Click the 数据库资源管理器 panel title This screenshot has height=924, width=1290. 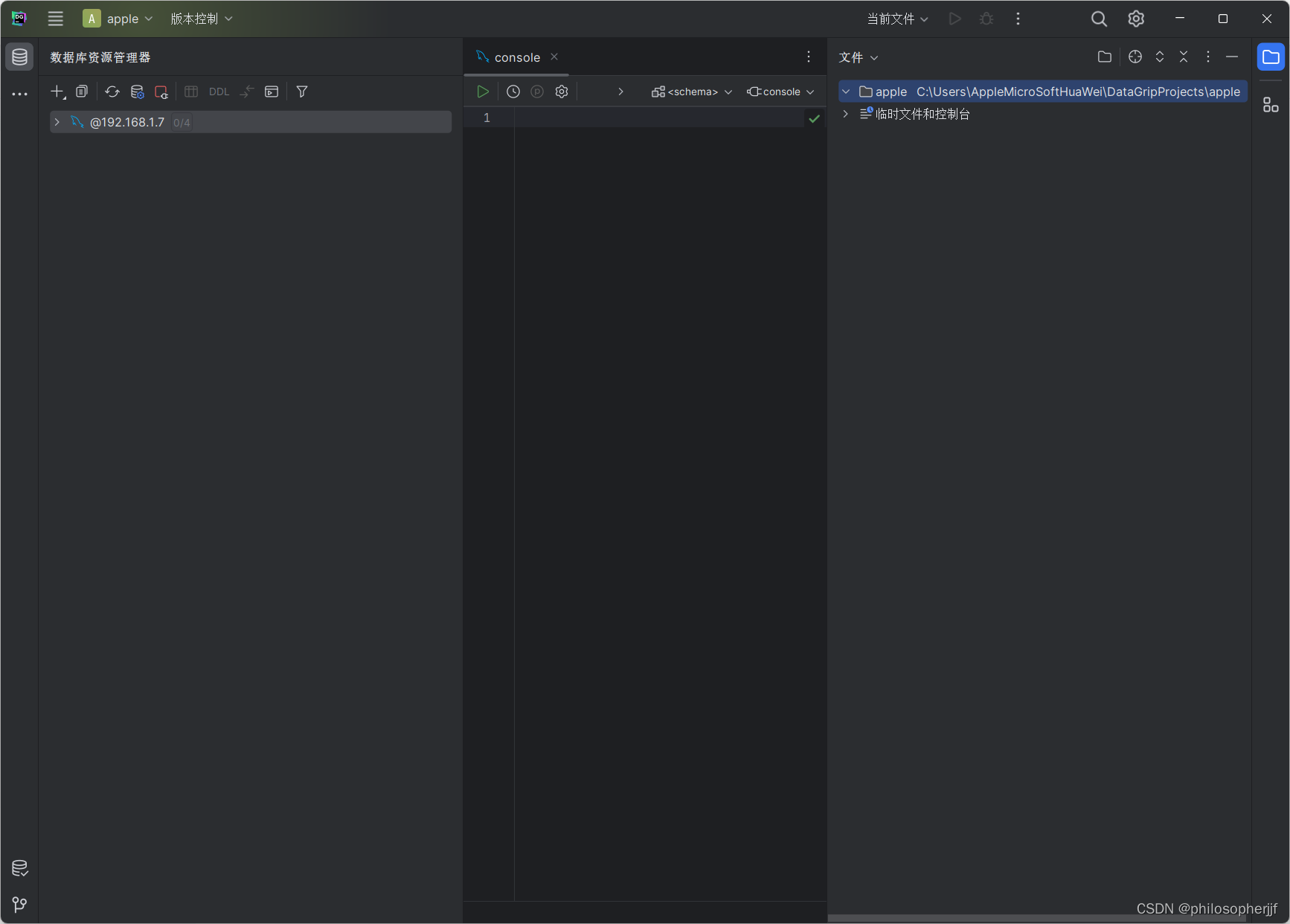coord(100,57)
